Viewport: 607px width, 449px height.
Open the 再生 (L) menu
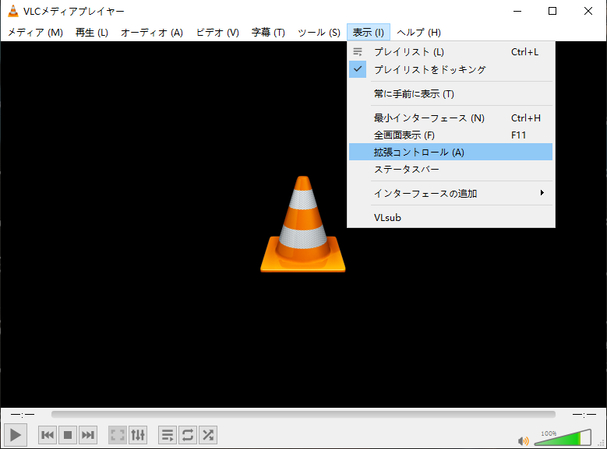point(92,33)
